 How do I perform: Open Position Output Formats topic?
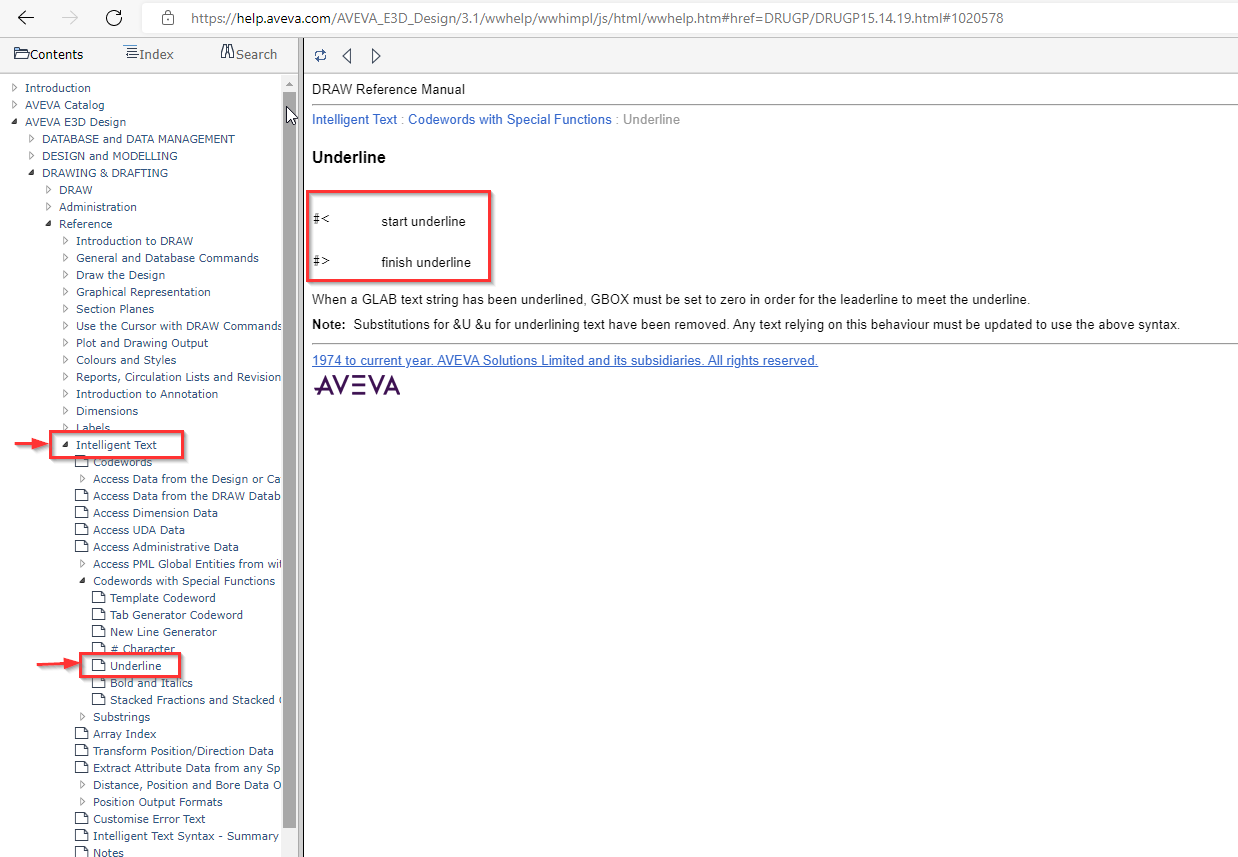[158, 802]
